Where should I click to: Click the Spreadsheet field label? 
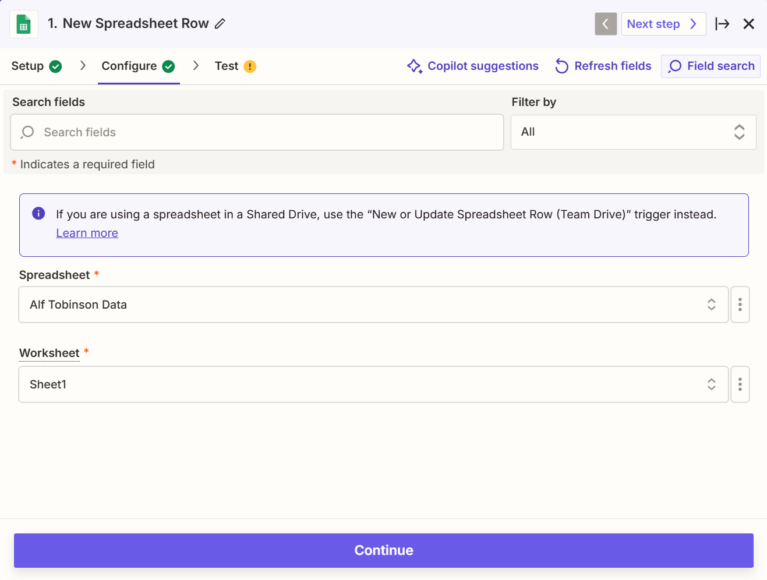point(54,275)
